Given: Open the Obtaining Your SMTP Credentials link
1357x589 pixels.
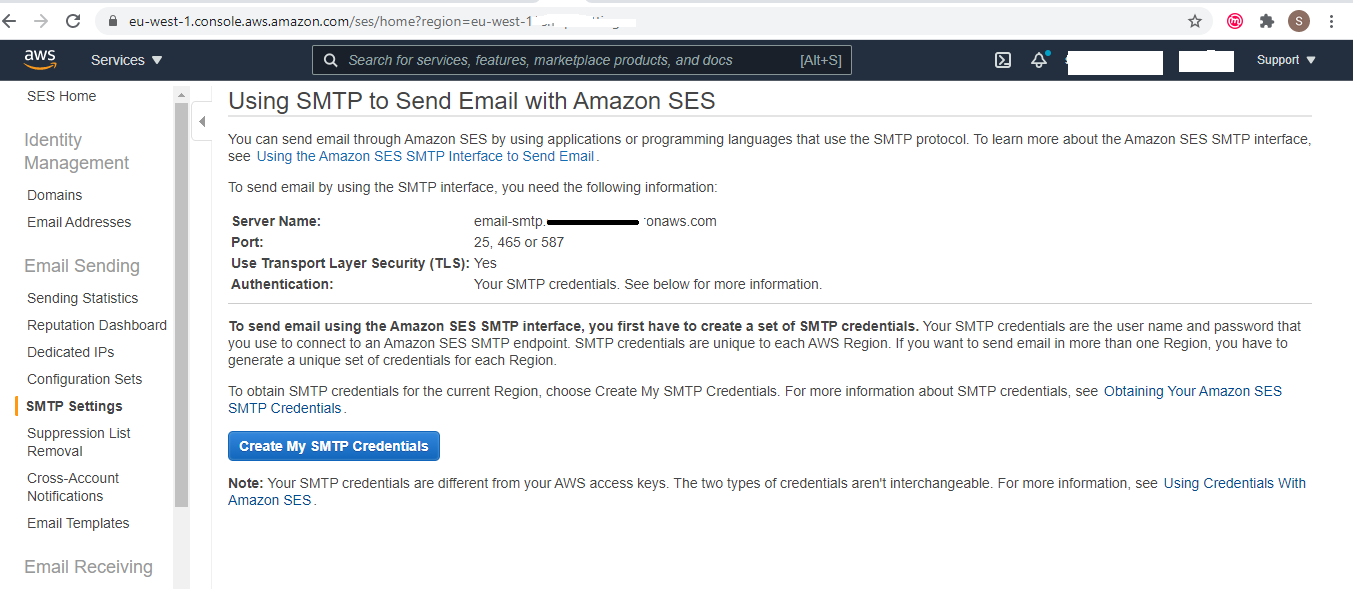Looking at the screenshot, I should coord(1191,391).
